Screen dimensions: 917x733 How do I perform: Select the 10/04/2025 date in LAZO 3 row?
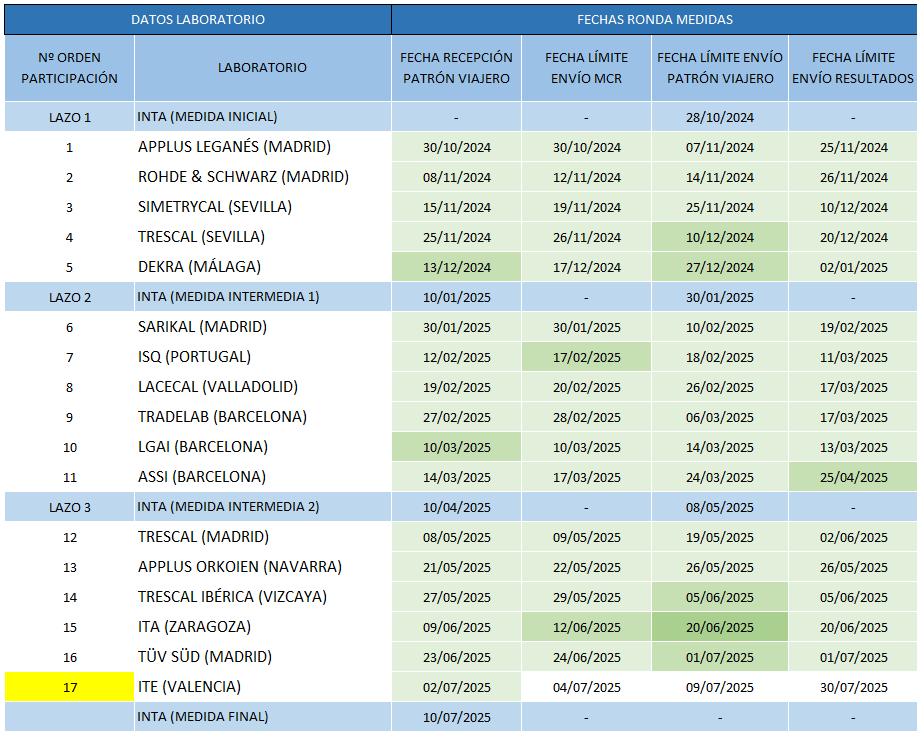[x=456, y=507]
